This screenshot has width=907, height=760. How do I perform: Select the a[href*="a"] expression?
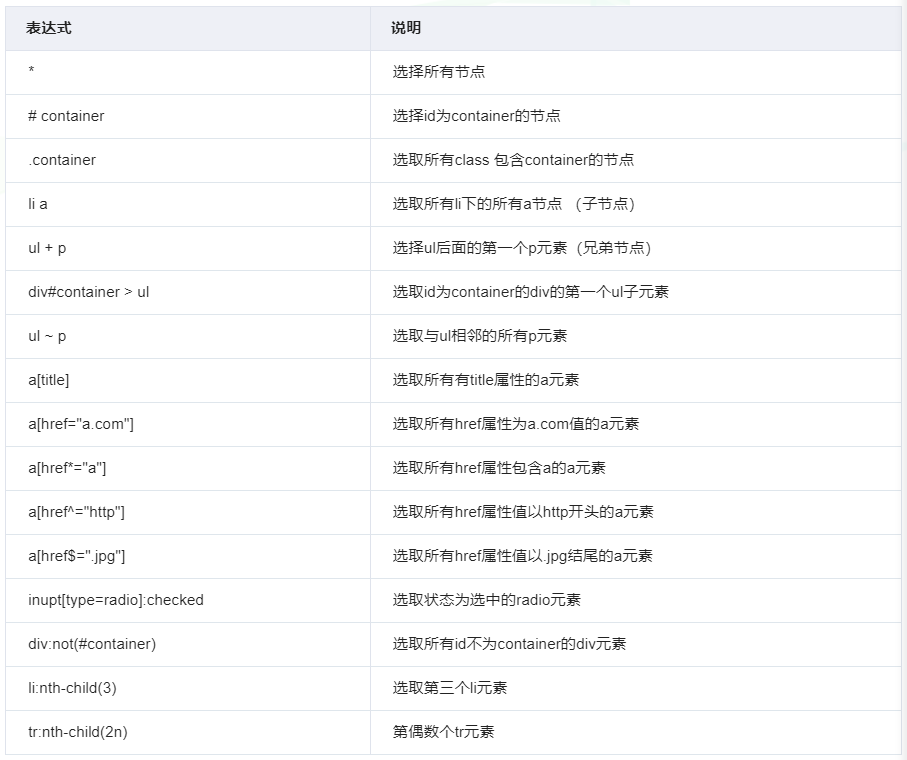[67, 468]
